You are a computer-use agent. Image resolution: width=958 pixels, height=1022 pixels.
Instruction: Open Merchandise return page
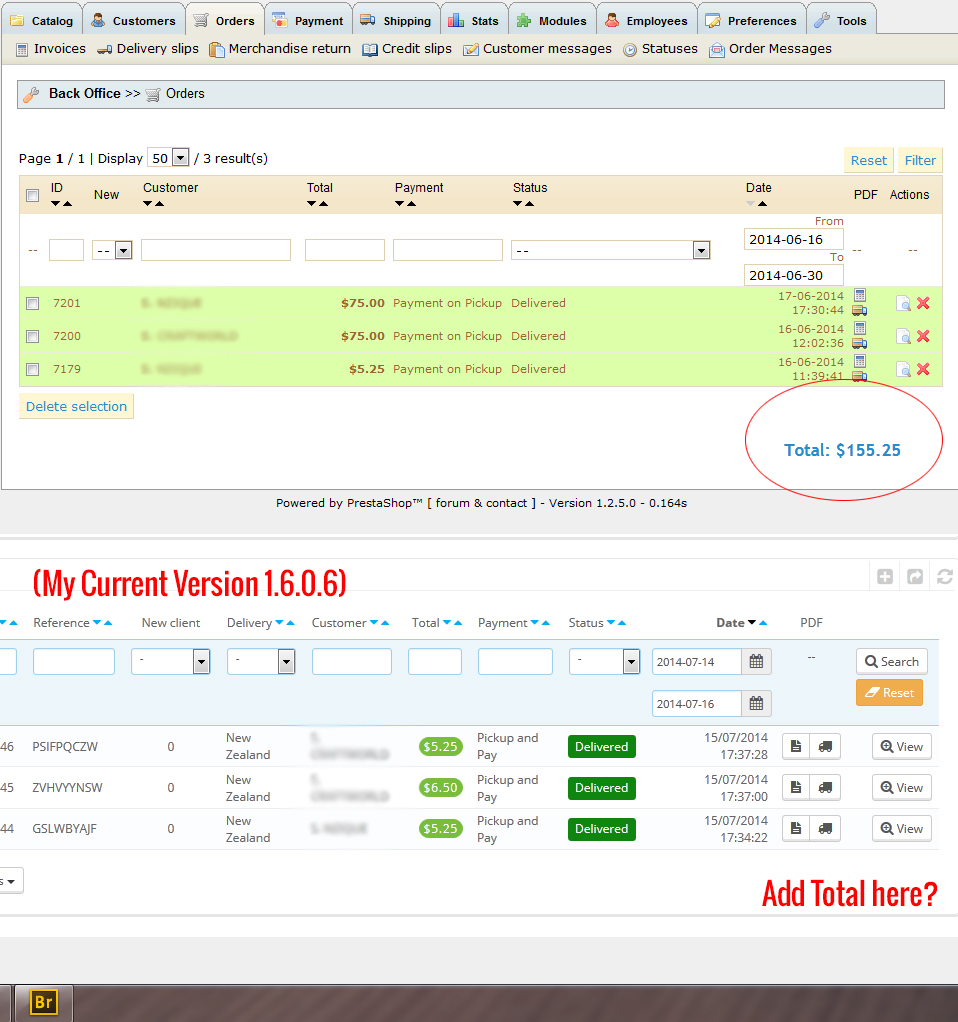pyautogui.click(x=280, y=49)
